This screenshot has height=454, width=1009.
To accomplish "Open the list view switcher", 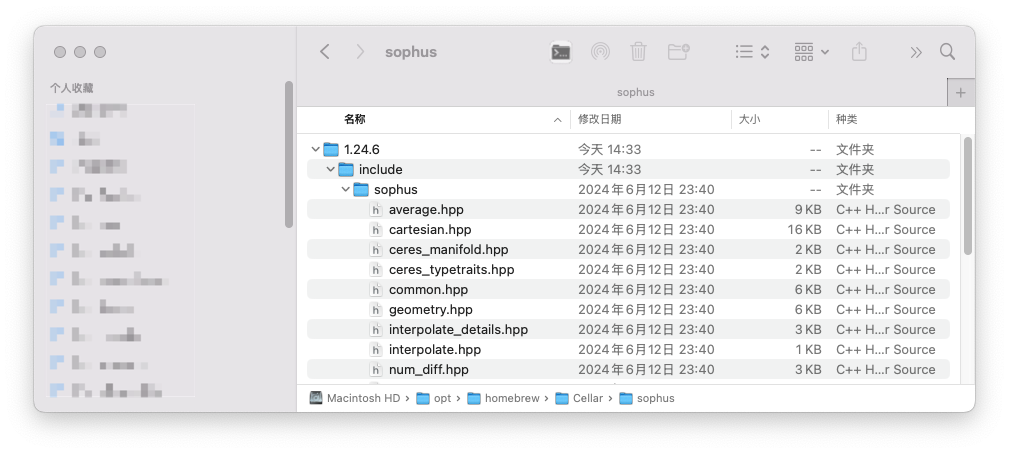I will (x=752, y=52).
